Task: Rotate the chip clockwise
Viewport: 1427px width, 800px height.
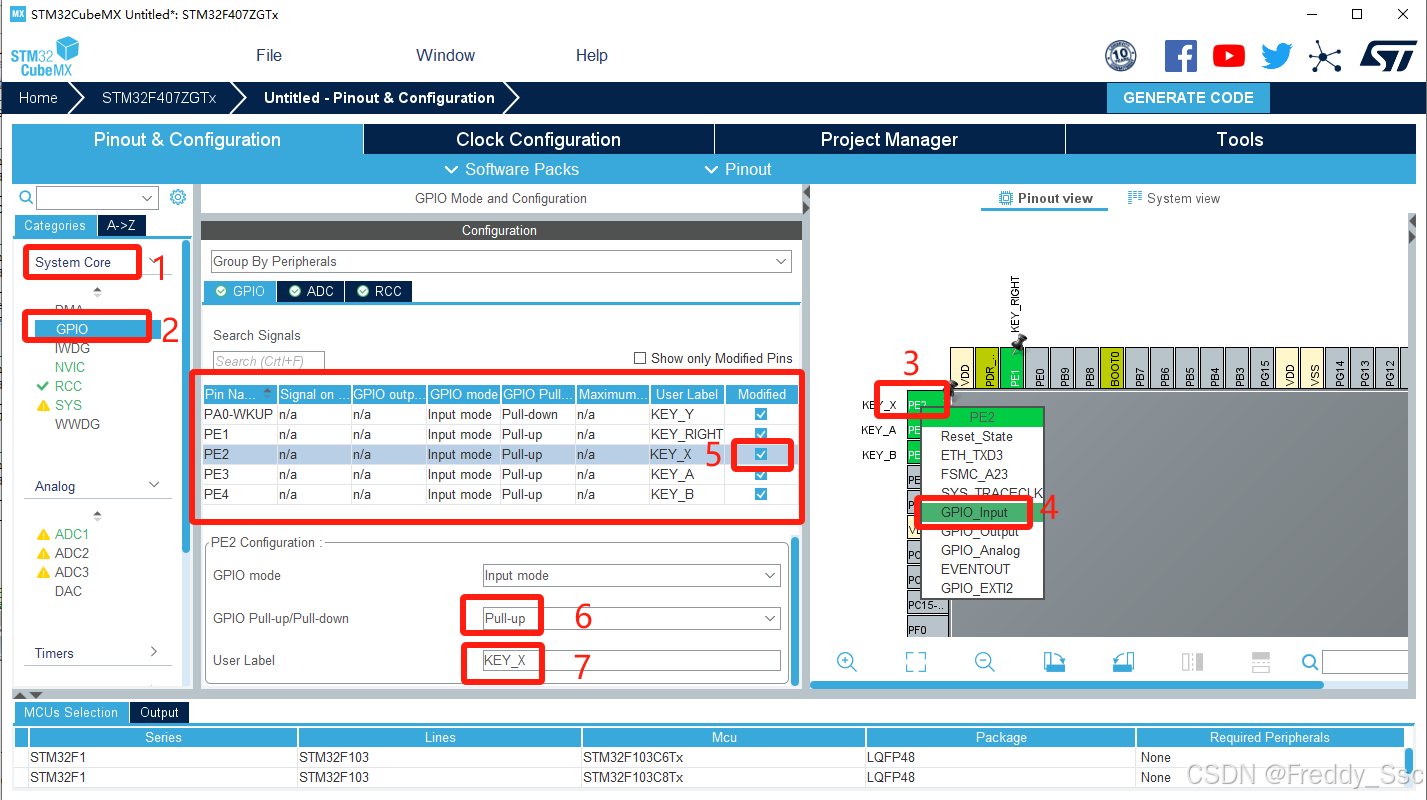Action: pos(1054,662)
